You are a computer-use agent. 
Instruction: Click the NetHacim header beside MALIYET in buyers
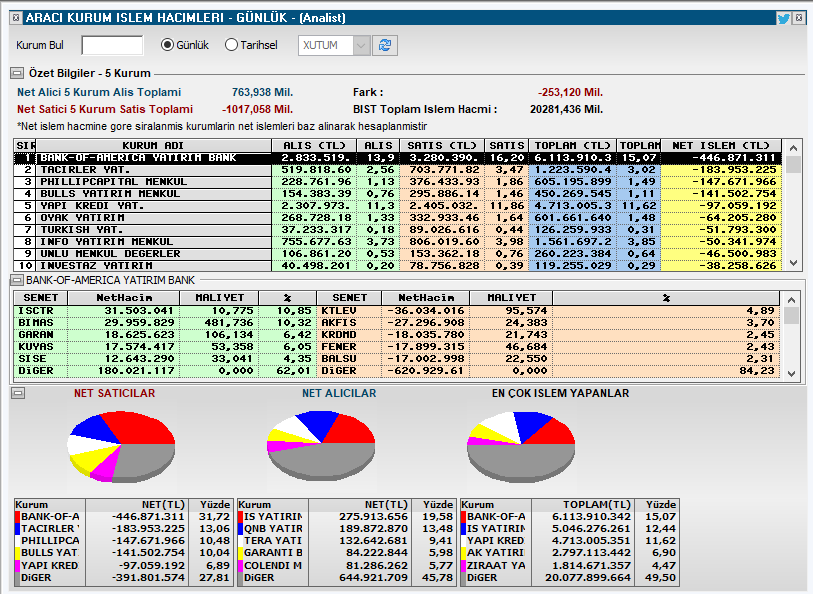(x=124, y=298)
